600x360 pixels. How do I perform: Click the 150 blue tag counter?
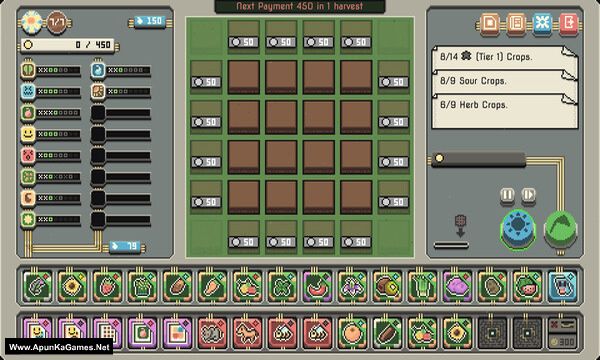[150, 21]
